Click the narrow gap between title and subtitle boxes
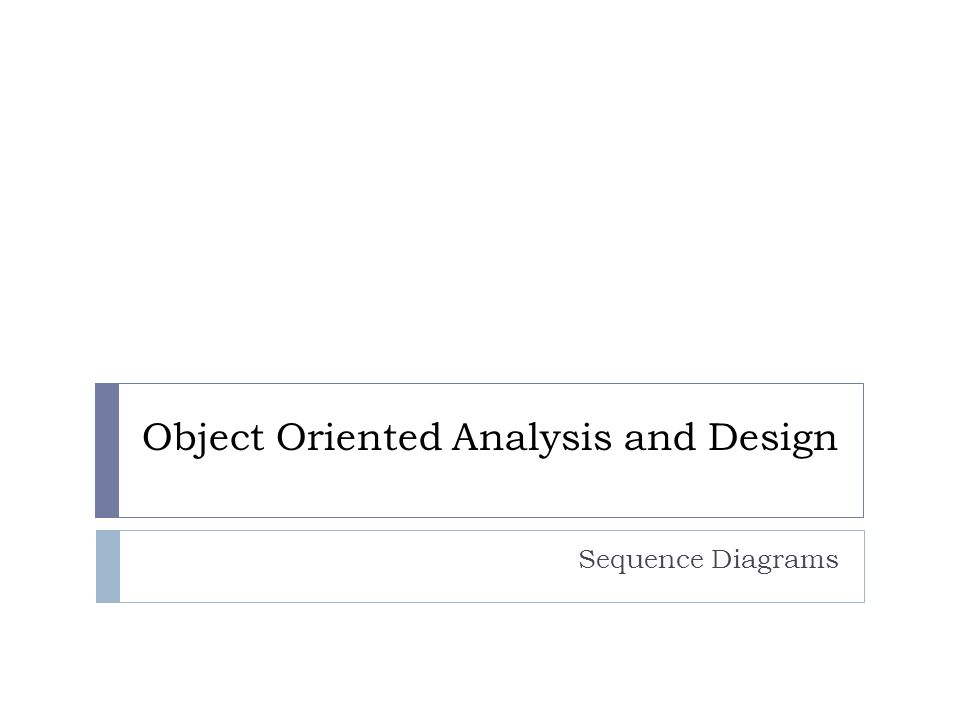 [x=480, y=524]
